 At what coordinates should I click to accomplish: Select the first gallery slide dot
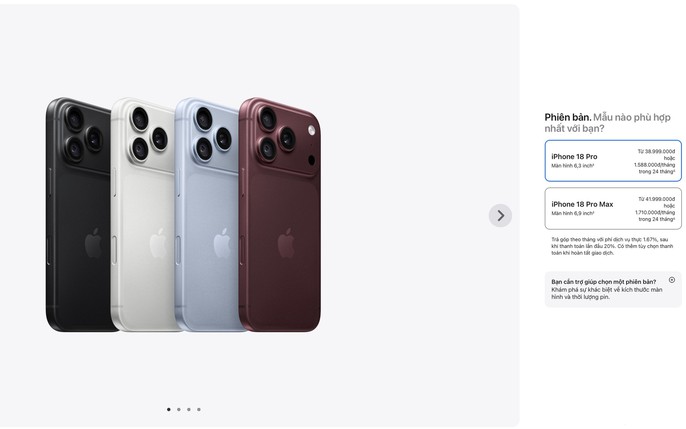(168, 409)
